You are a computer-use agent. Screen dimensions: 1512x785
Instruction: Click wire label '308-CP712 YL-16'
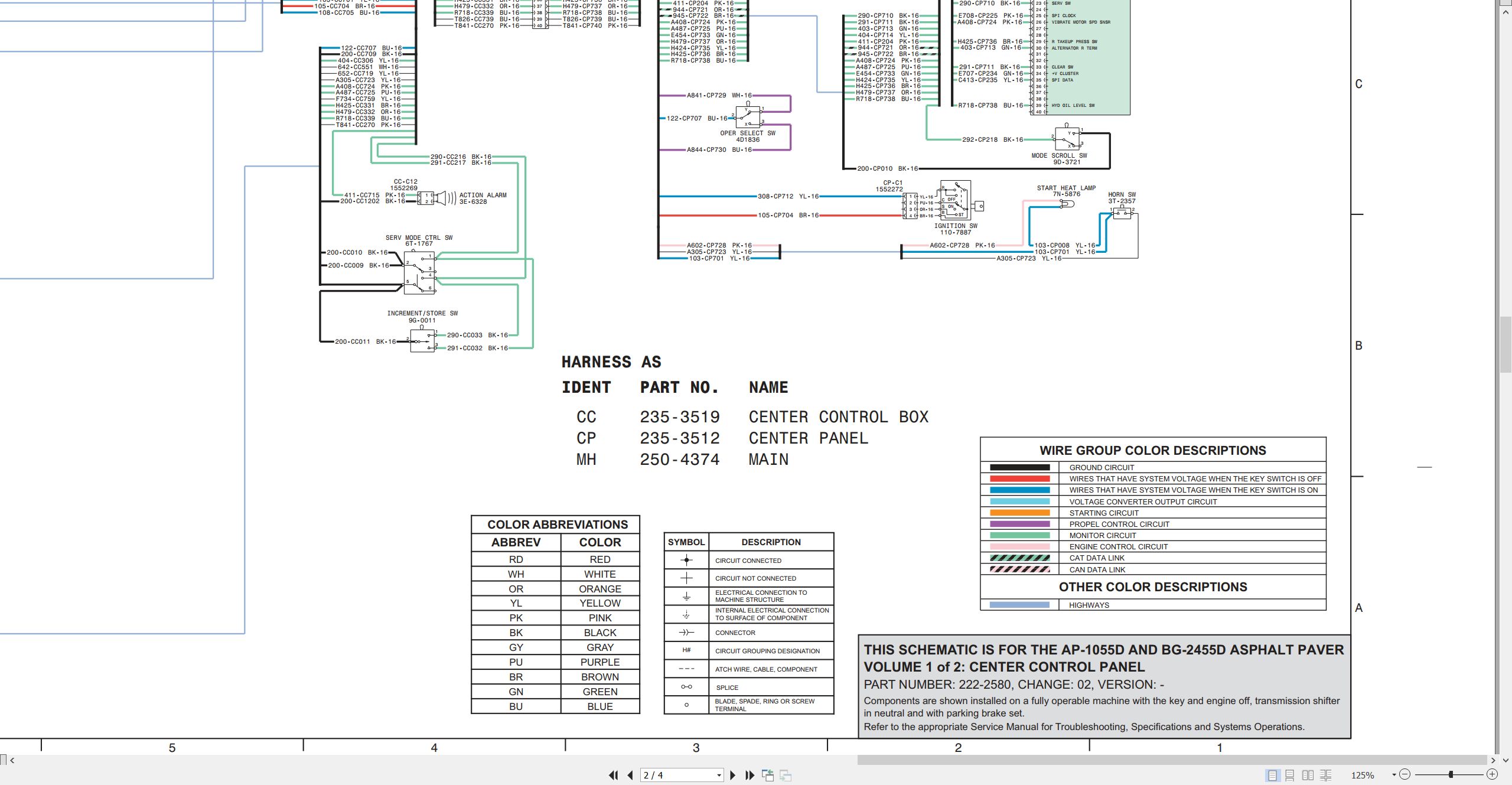point(788,196)
